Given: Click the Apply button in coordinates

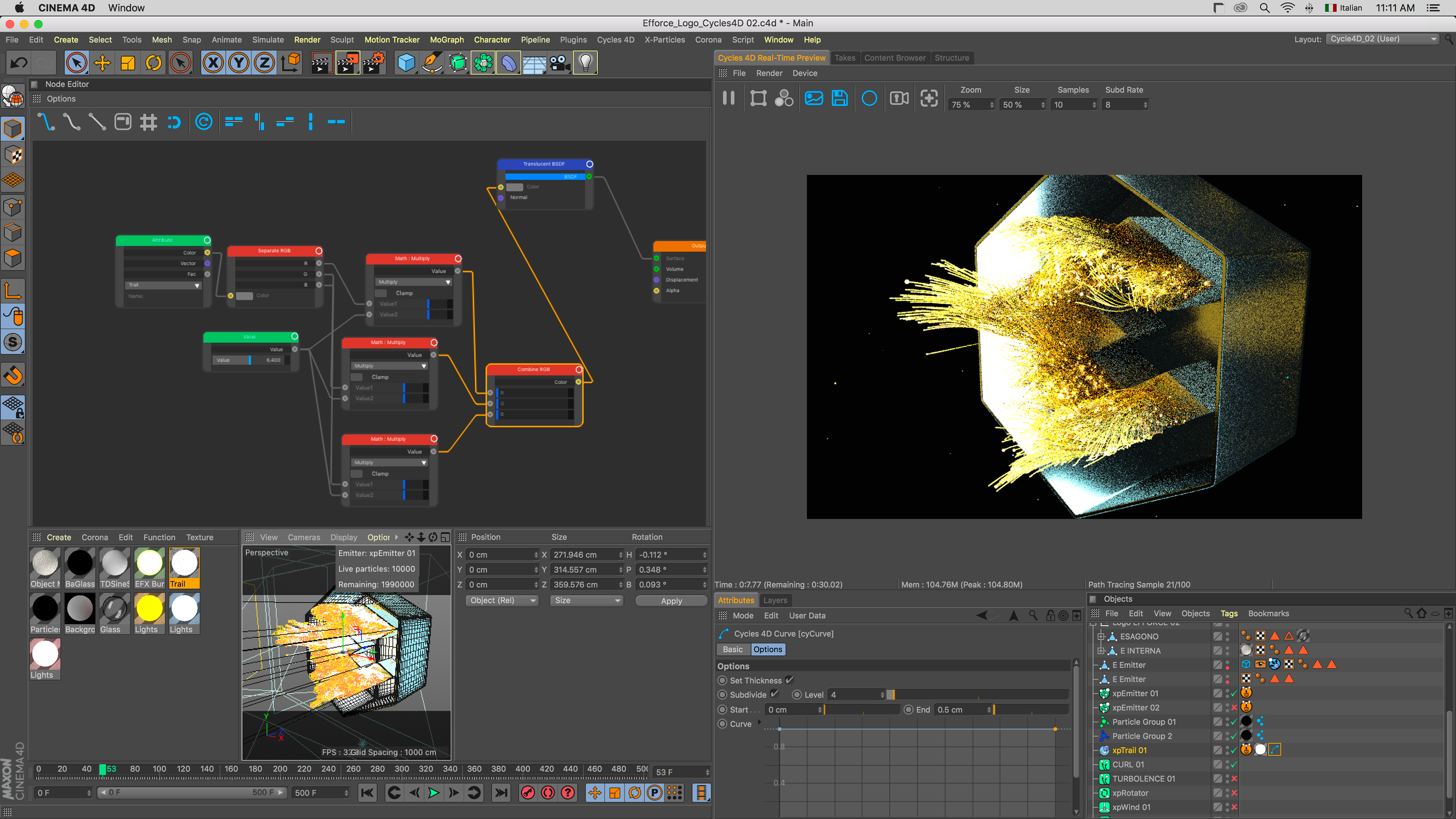Looking at the screenshot, I should pyautogui.click(x=671, y=601).
